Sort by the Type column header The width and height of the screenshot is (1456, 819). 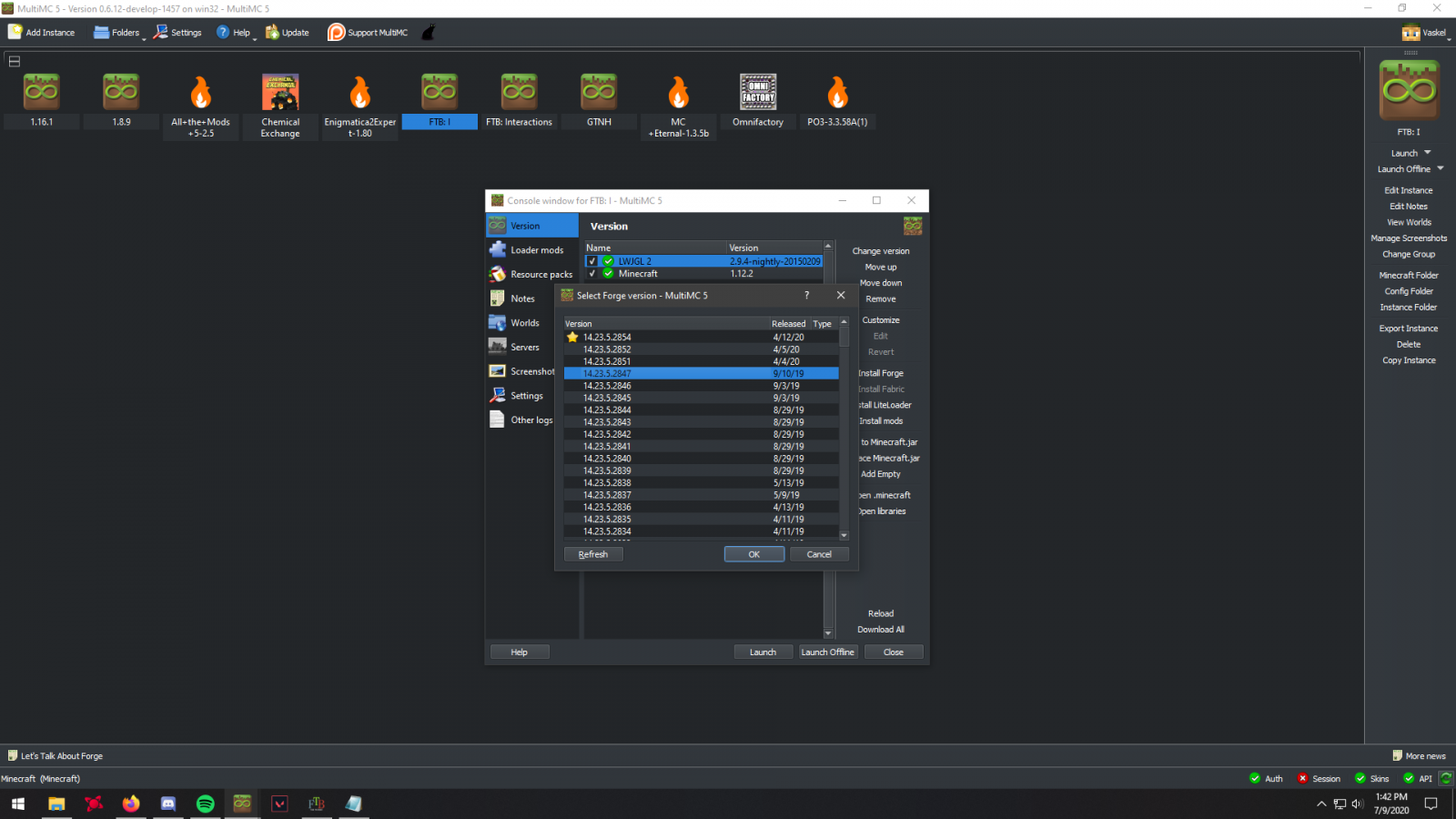click(823, 324)
